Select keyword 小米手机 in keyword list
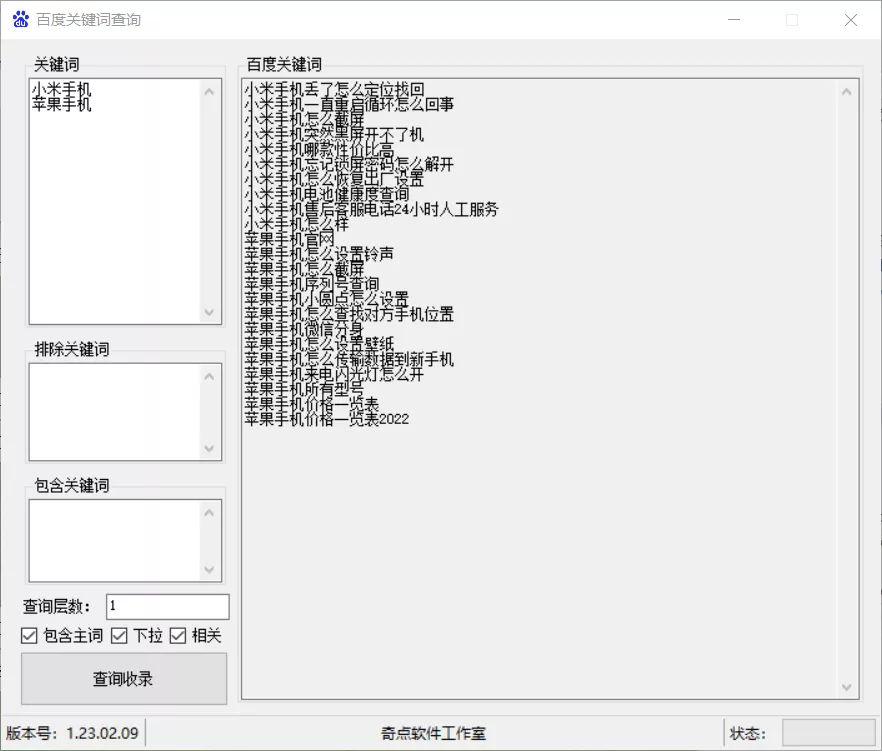The height and width of the screenshot is (751, 882). click(61, 89)
